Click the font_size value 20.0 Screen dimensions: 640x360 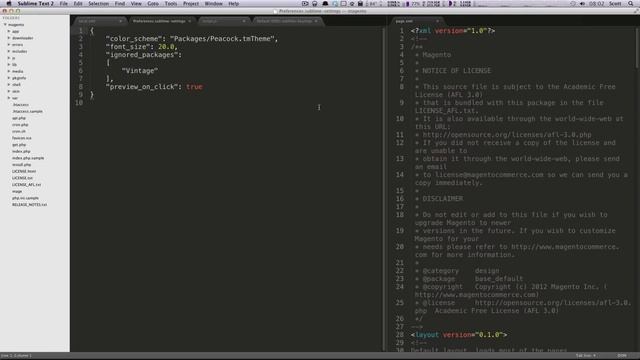pyautogui.click(x=166, y=47)
